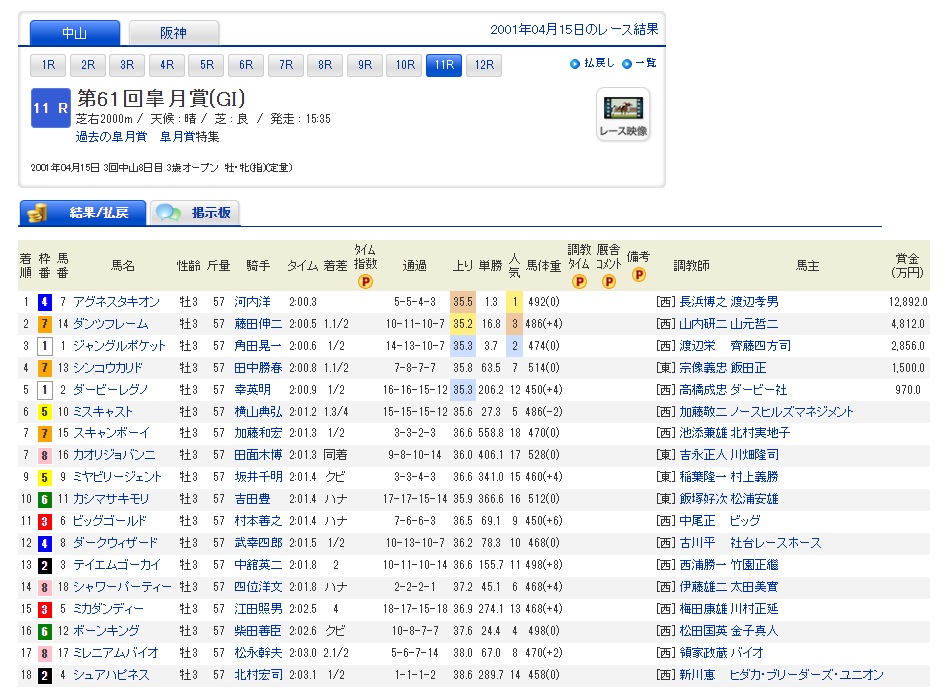Go to race 12R
951x694 pixels.
484,66
